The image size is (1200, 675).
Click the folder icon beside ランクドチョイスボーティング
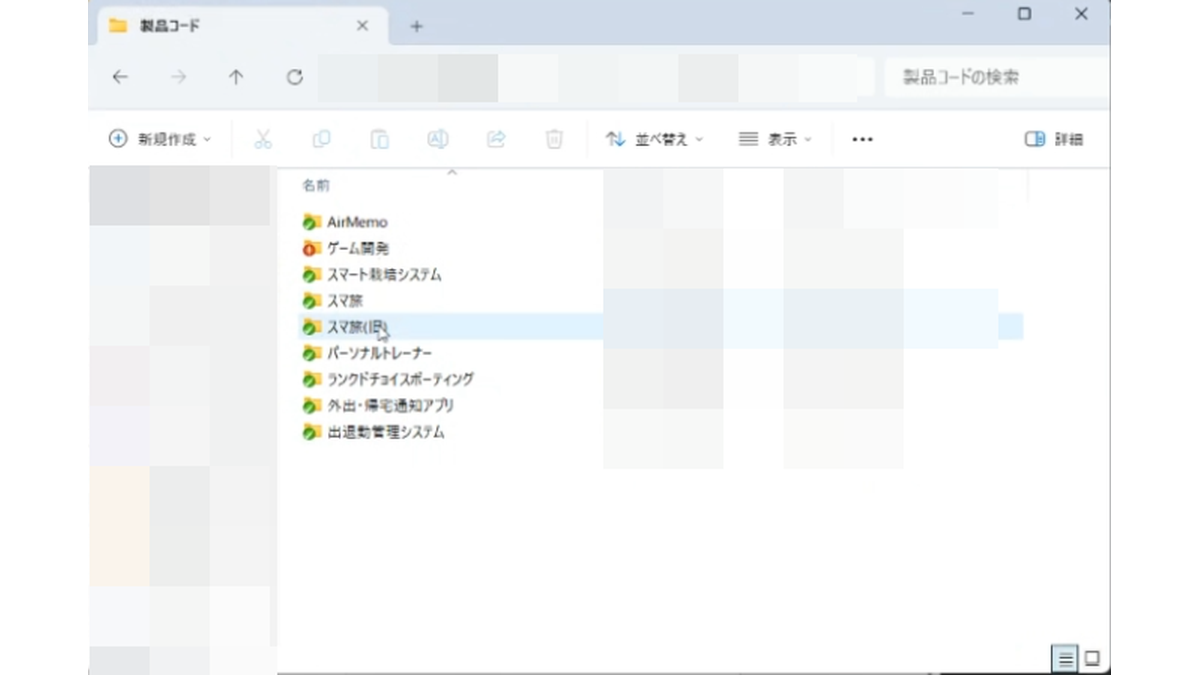coord(311,379)
